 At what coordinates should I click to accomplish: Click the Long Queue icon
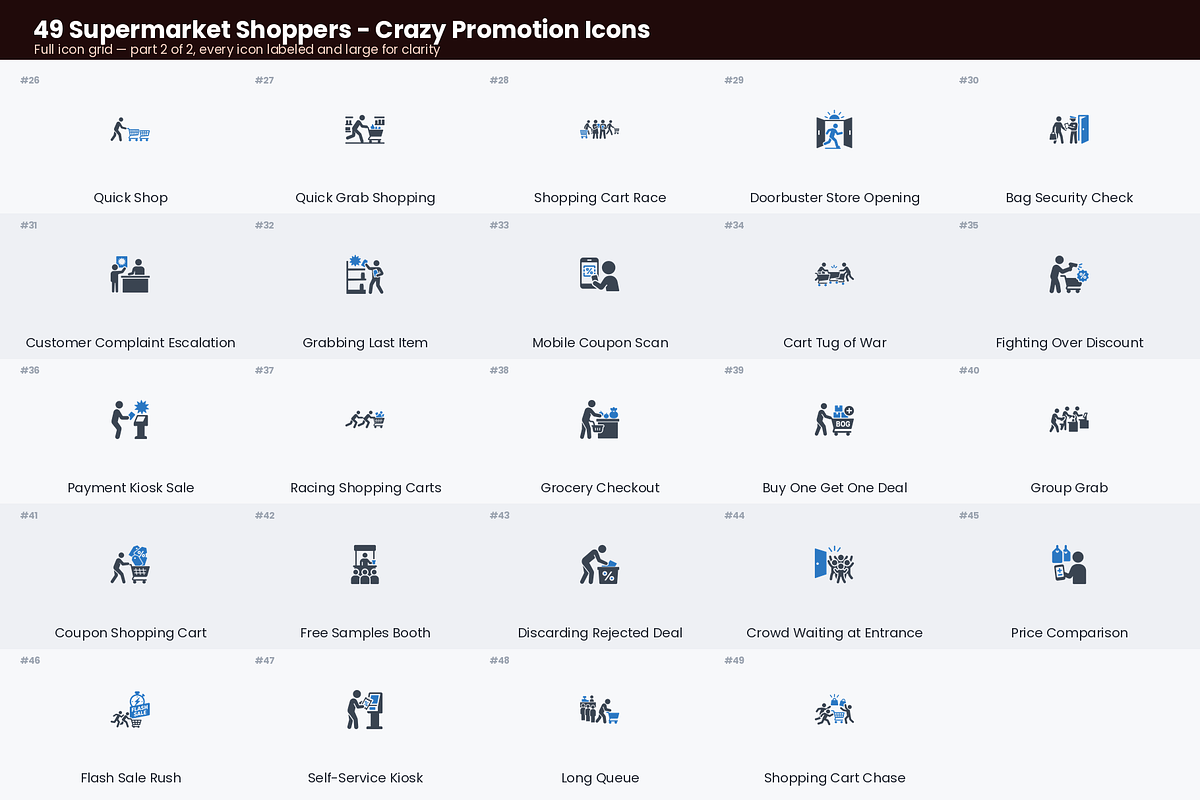click(600, 710)
